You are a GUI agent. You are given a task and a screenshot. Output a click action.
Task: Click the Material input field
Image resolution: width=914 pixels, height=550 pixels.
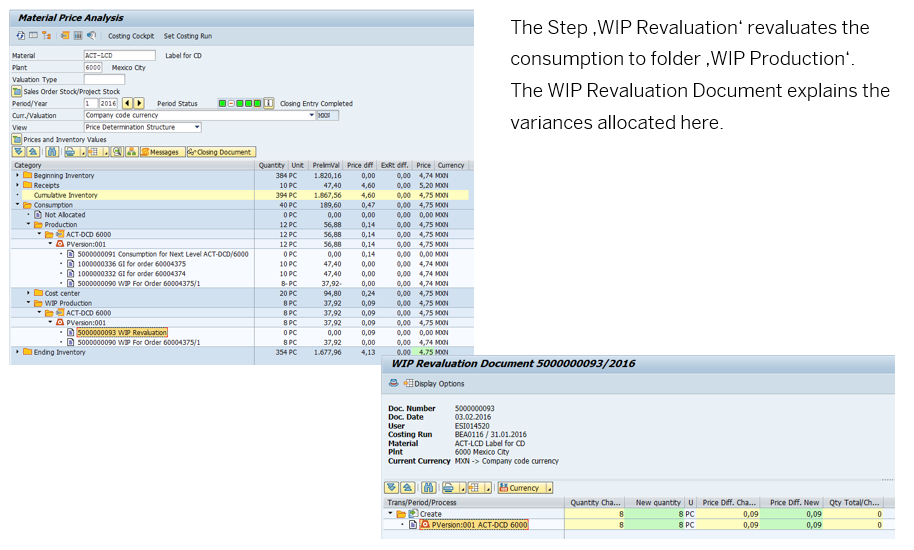point(119,55)
